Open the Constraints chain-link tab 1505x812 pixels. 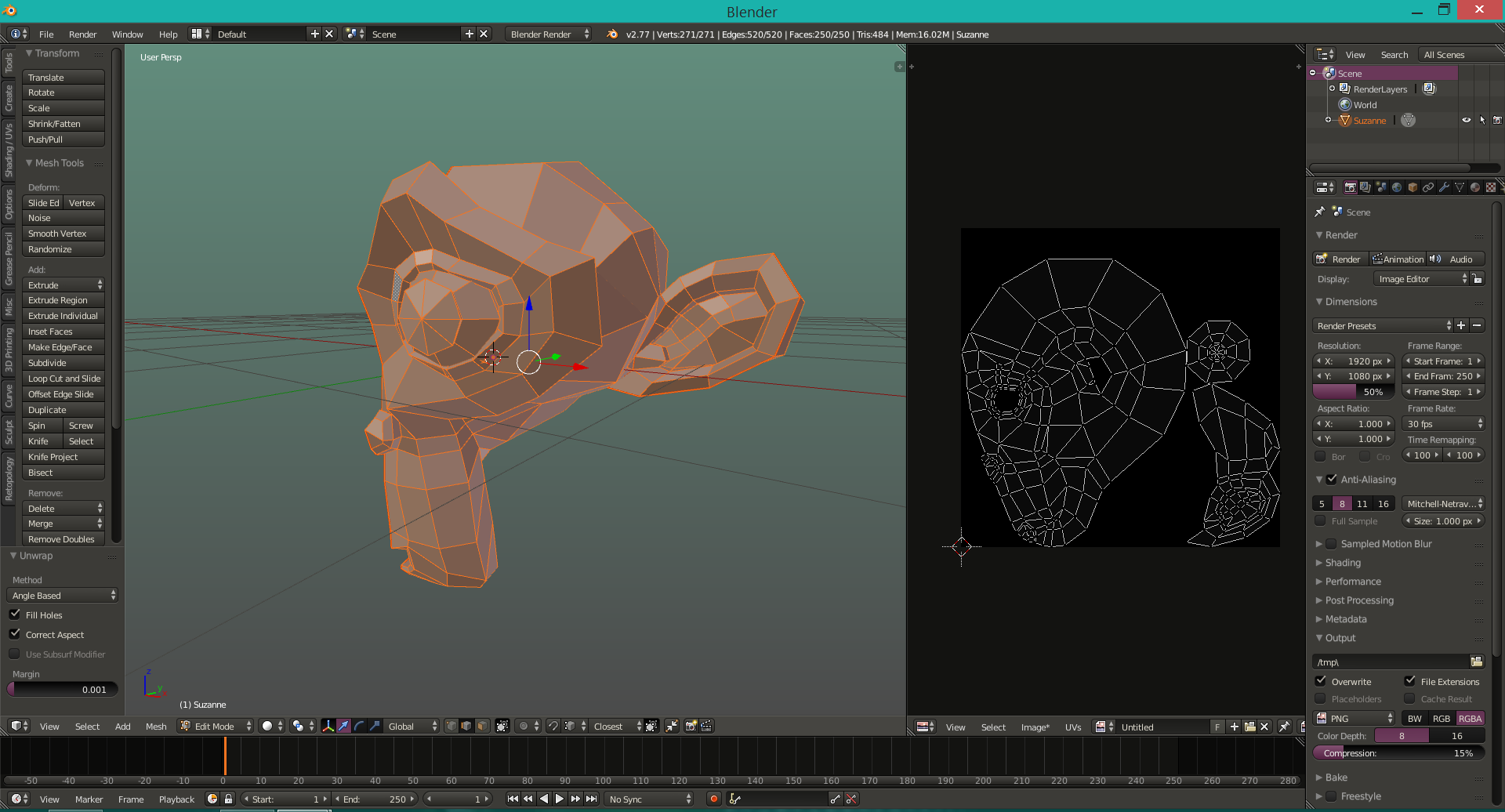click(x=1428, y=187)
